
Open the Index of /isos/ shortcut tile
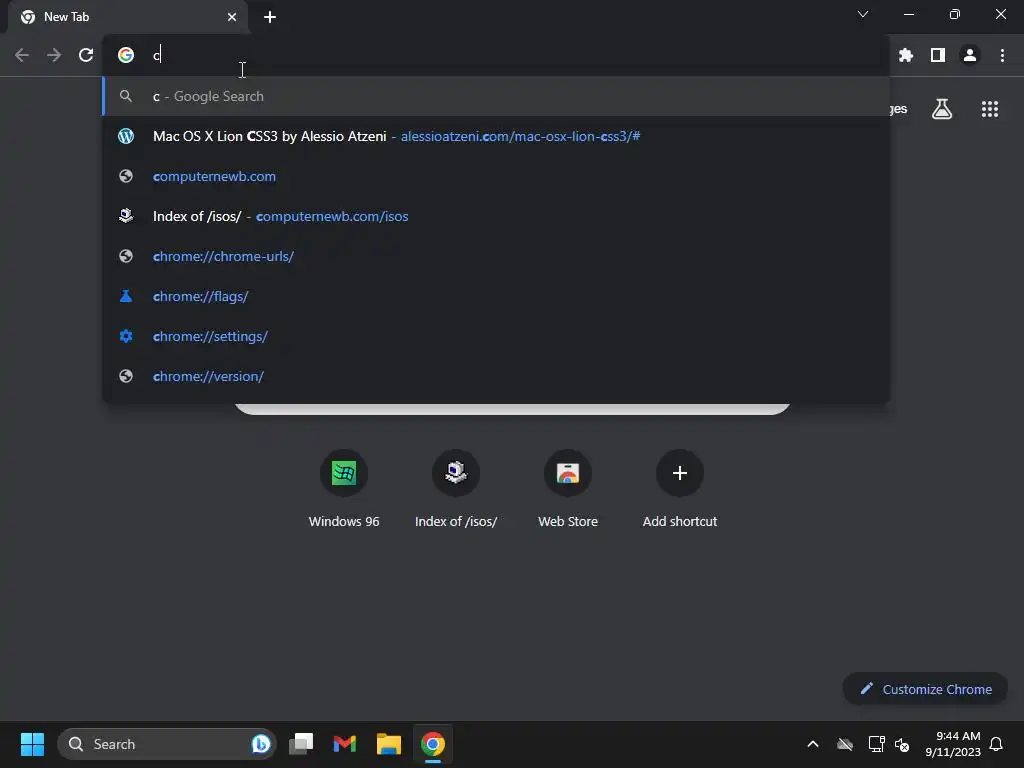click(456, 488)
